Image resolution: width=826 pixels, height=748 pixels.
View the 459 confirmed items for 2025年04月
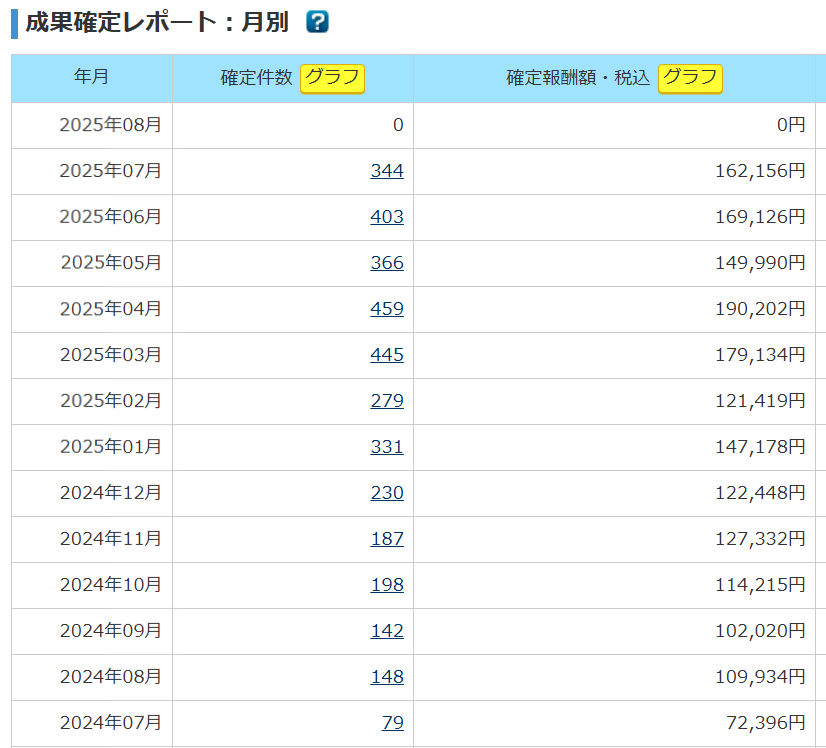pos(386,309)
